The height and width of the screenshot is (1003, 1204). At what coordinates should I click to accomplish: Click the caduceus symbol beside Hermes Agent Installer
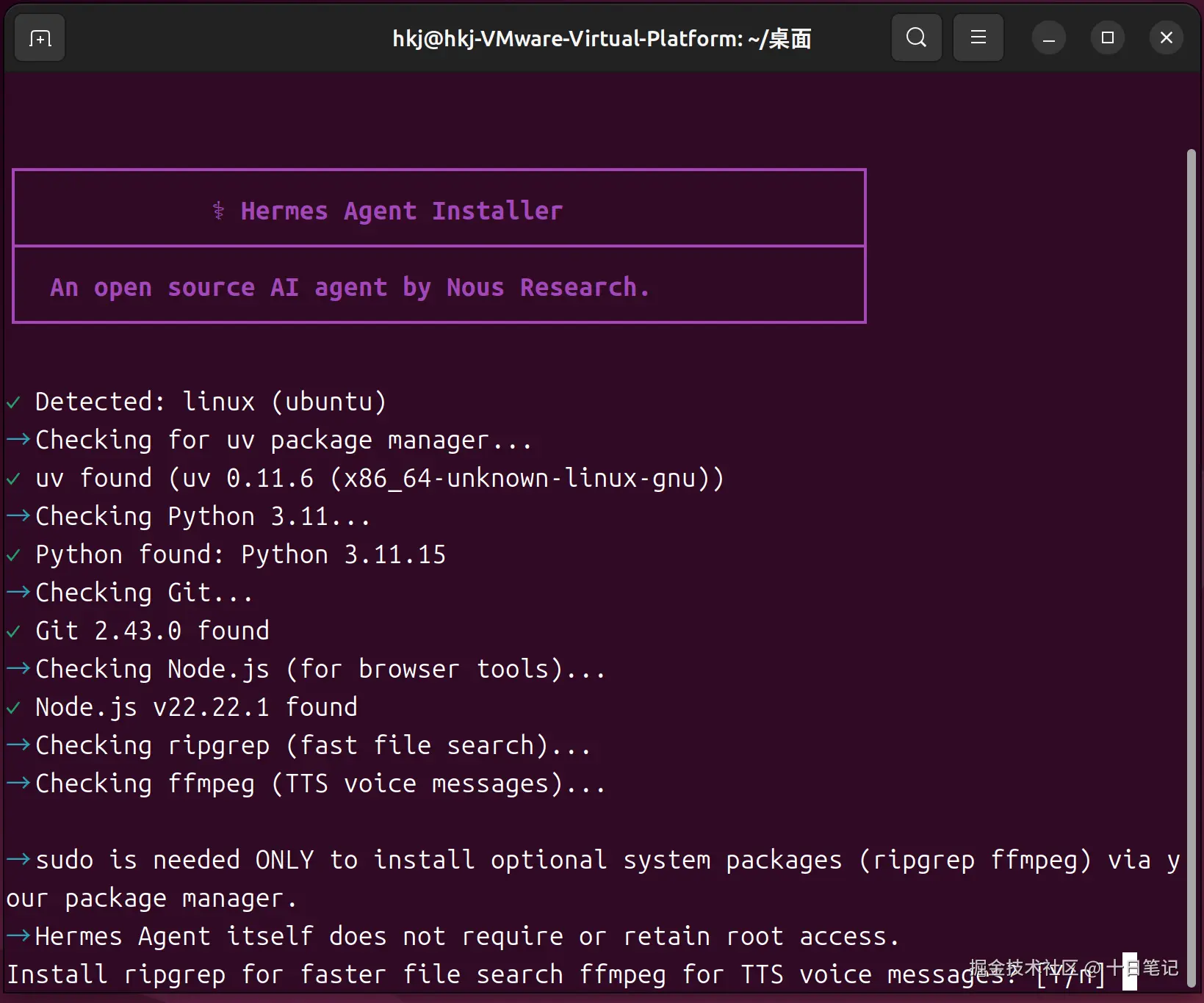tap(218, 211)
